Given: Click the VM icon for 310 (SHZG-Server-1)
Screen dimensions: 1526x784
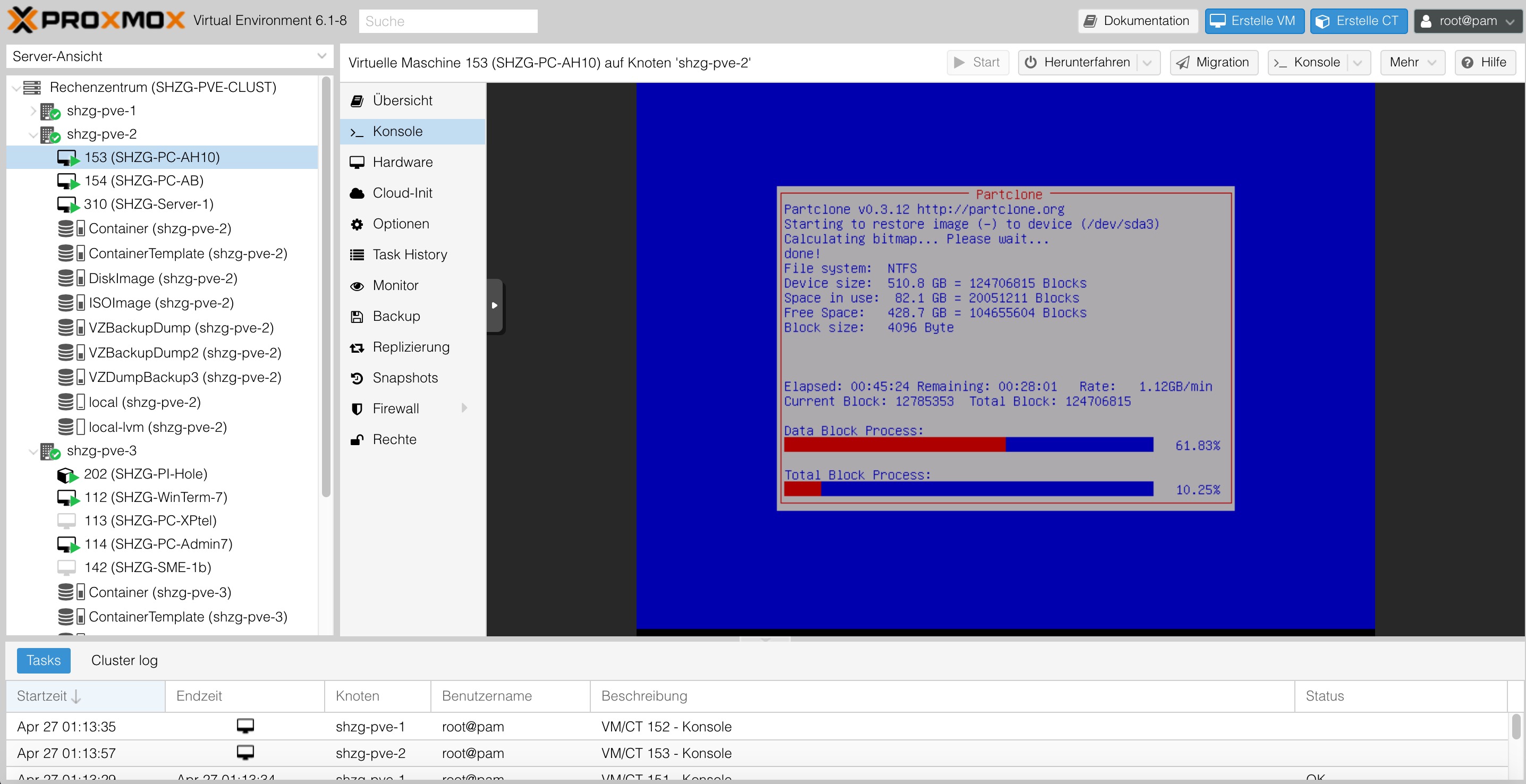Looking at the screenshot, I should point(67,204).
